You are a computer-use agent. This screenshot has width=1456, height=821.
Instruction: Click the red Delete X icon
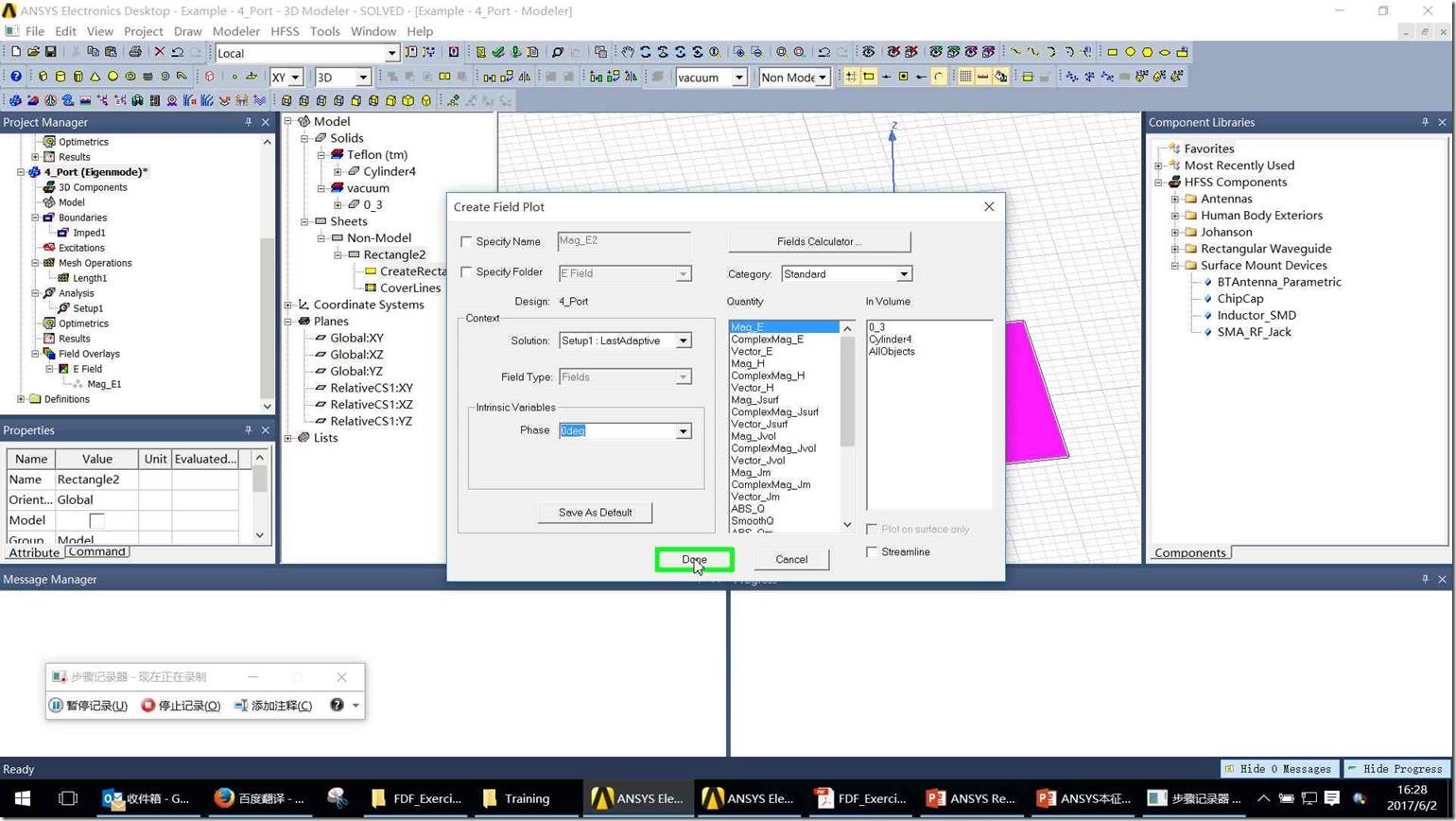pyautogui.click(x=159, y=52)
